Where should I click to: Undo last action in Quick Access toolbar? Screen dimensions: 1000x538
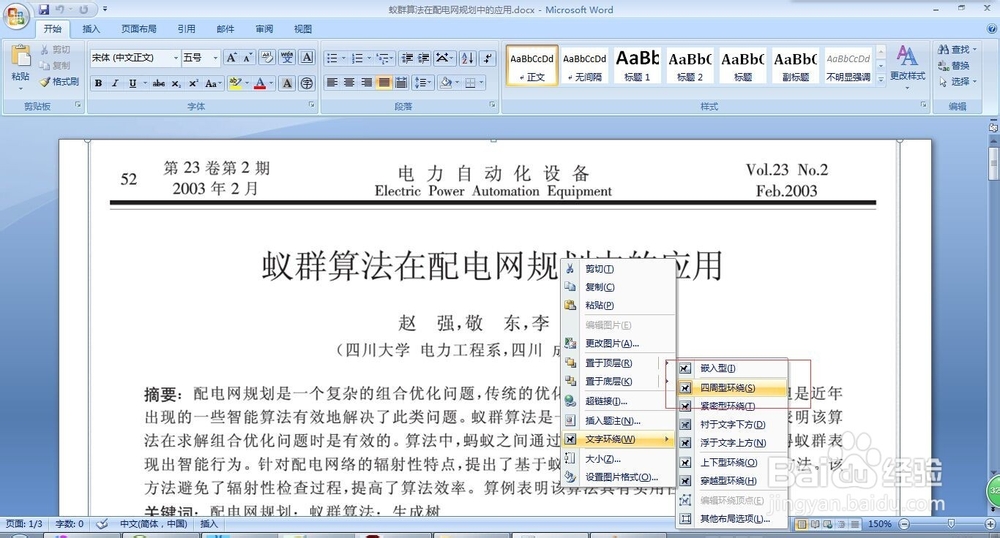[x=61, y=10]
